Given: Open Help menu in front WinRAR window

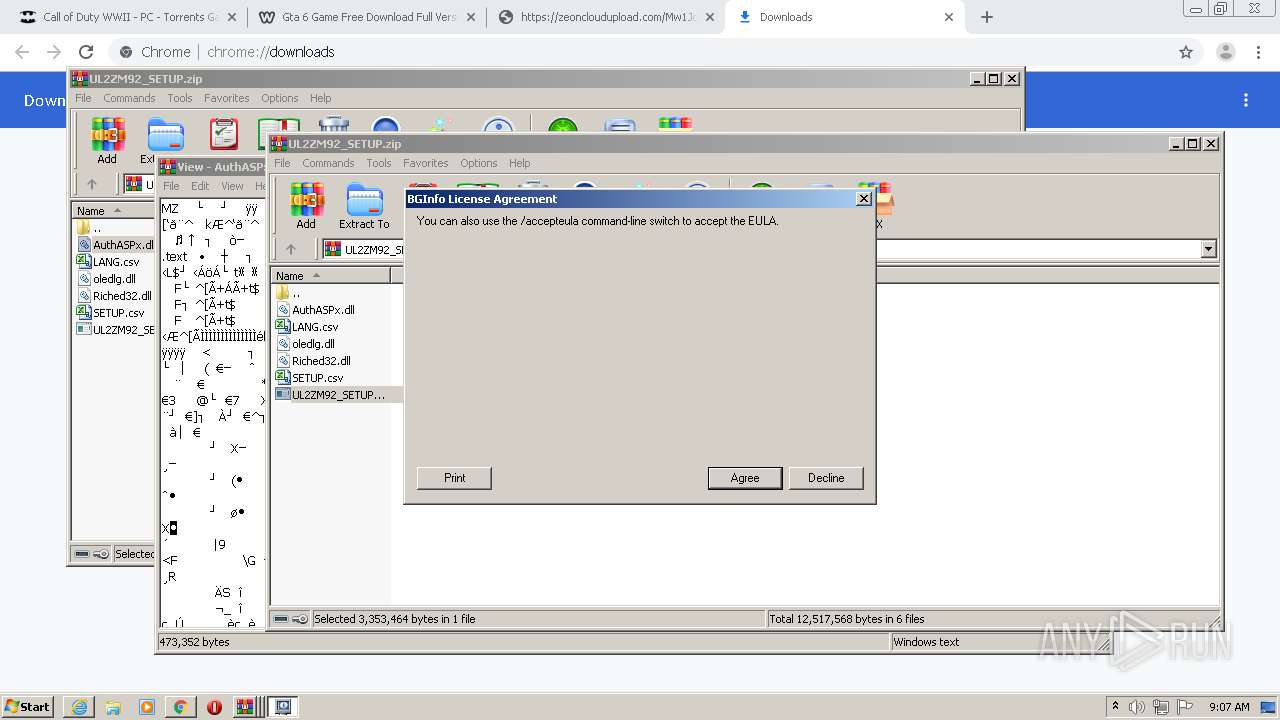Looking at the screenshot, I should (x=520, y=163).
